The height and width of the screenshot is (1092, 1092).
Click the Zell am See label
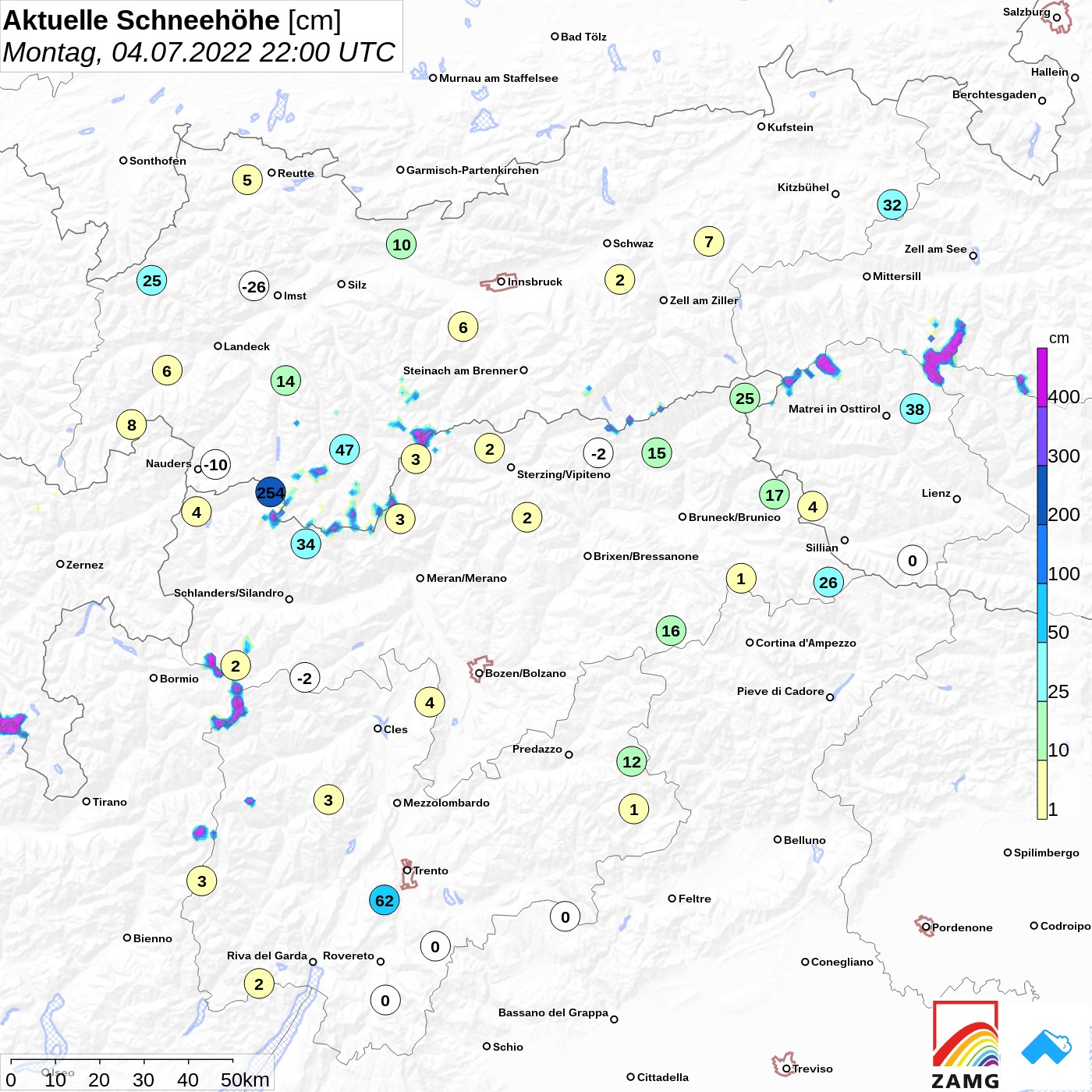(x=936, y=249)
